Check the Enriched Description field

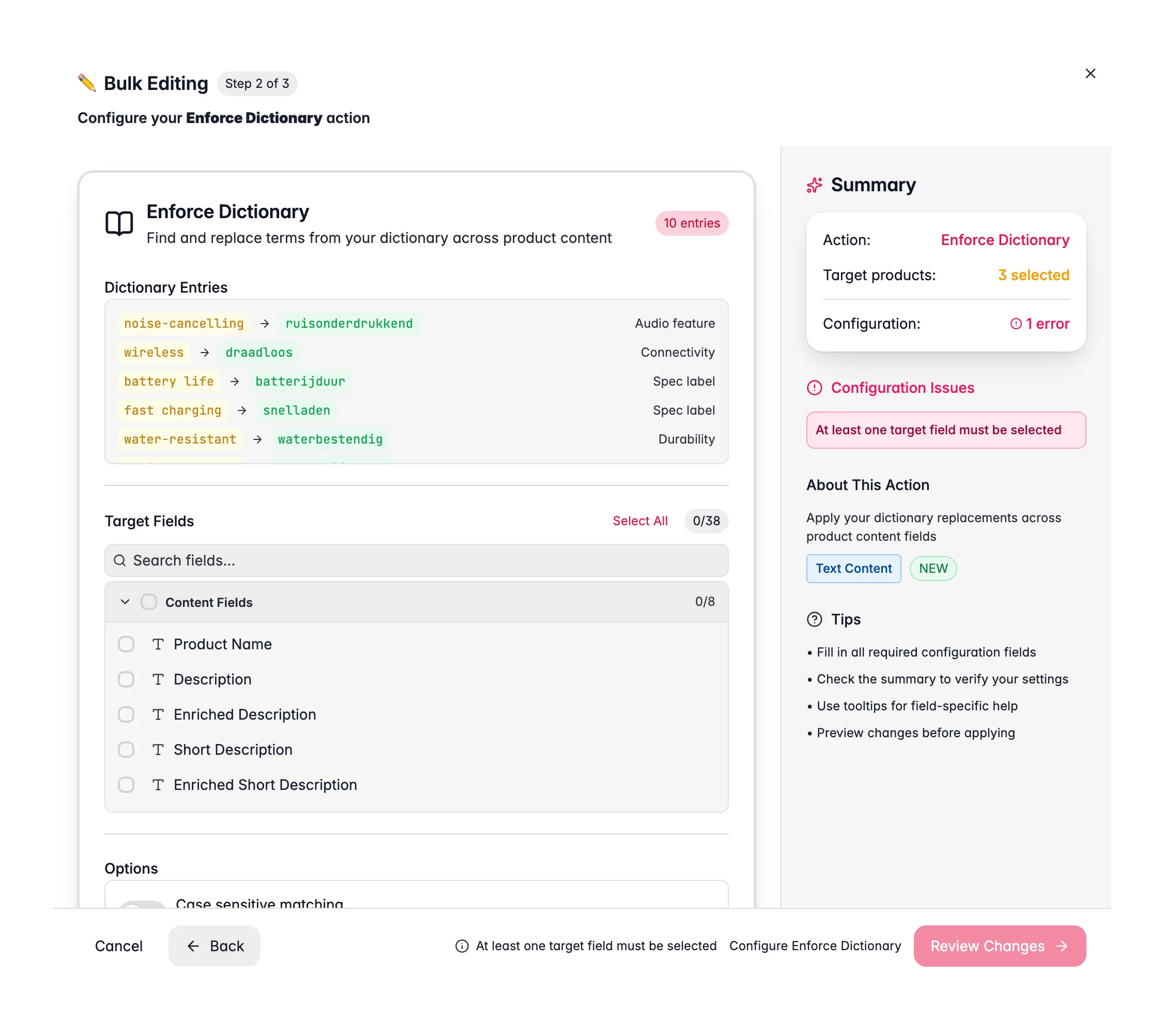click(x=126, y=714)
